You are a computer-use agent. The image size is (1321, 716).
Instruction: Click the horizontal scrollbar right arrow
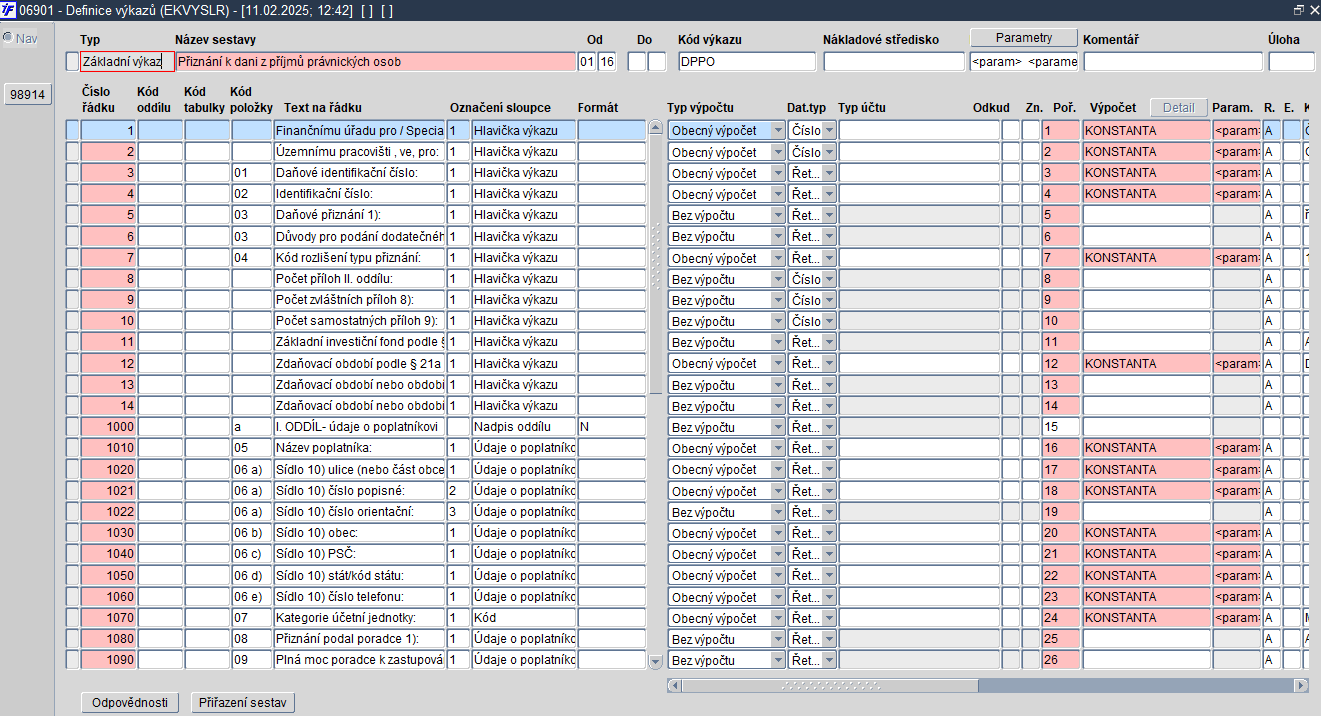[x=1301, y=686]
